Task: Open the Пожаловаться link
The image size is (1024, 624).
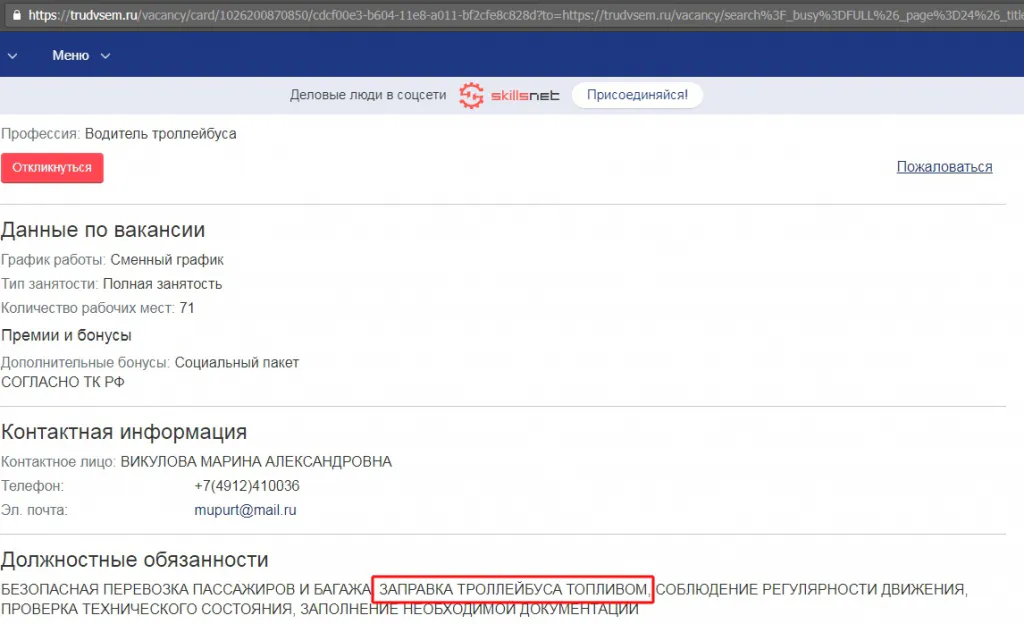Action: click(x=944, y=167)
